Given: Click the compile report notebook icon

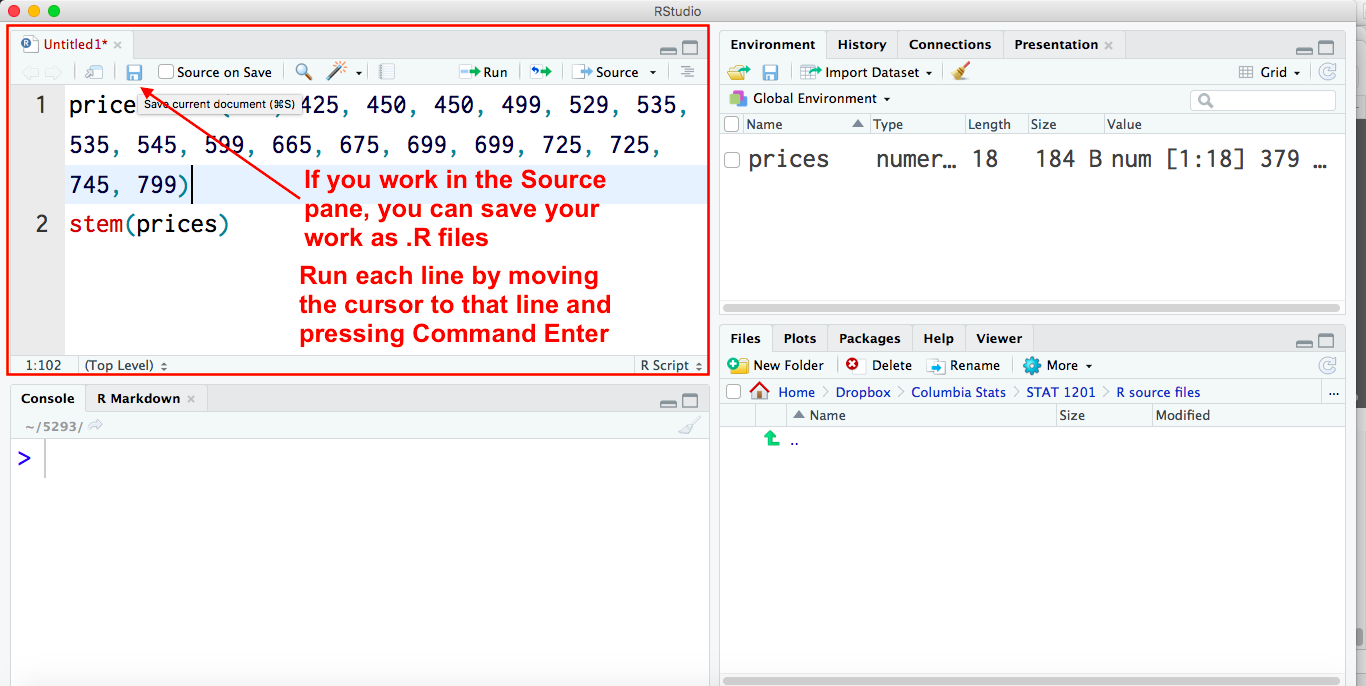Looking at the screenshot, I should 387,72.
